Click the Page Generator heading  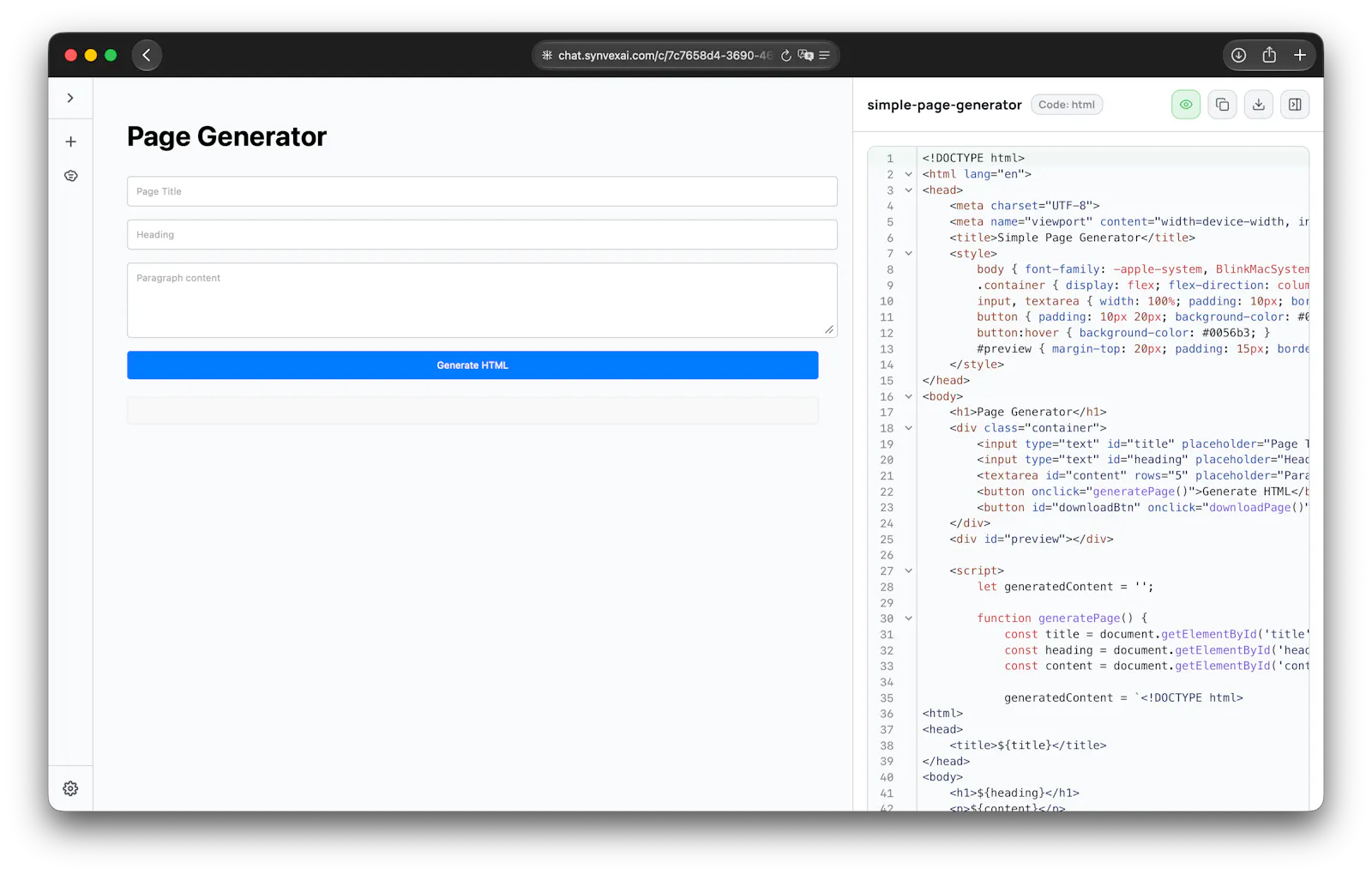tap(226, 136)
